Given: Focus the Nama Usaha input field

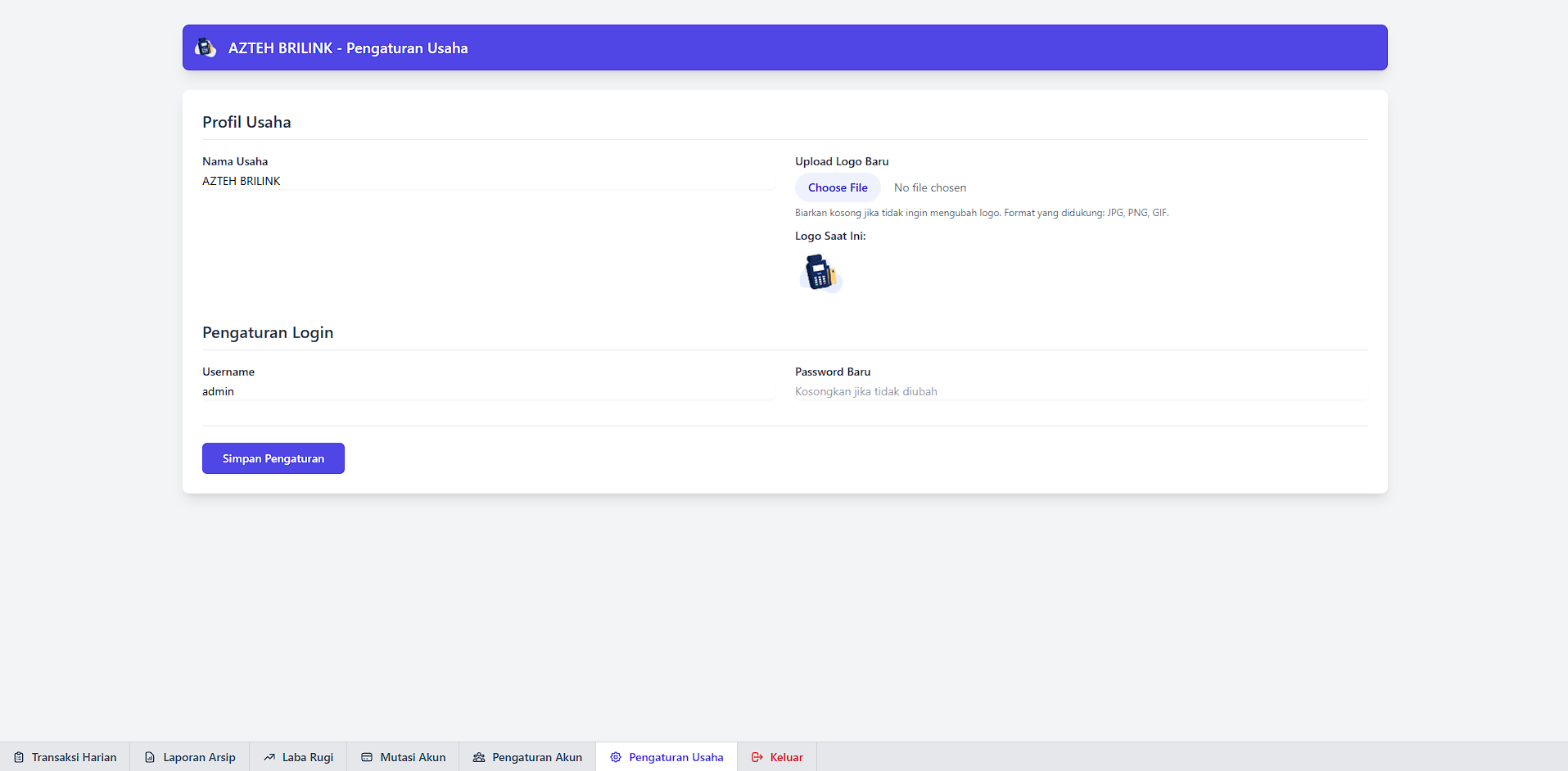Looking at the screenshot, I should 488,181.
